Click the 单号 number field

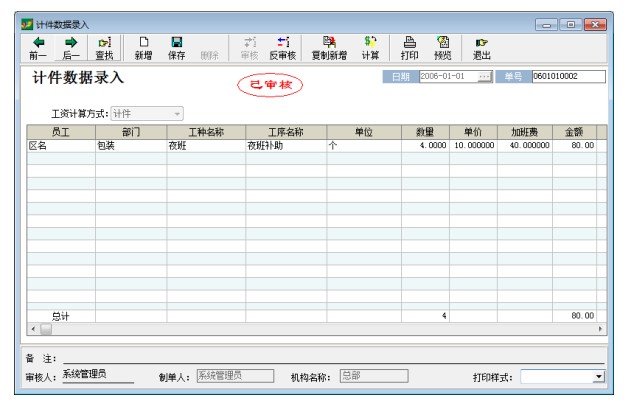coord(567,77)
